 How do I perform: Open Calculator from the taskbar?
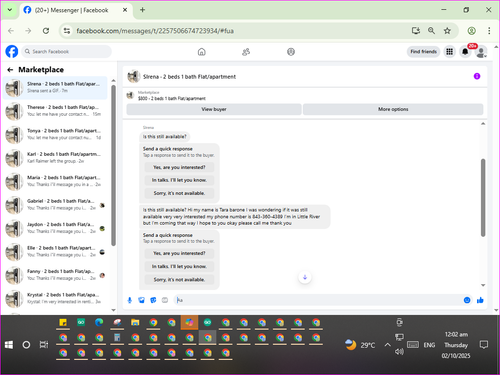(117, 338)
